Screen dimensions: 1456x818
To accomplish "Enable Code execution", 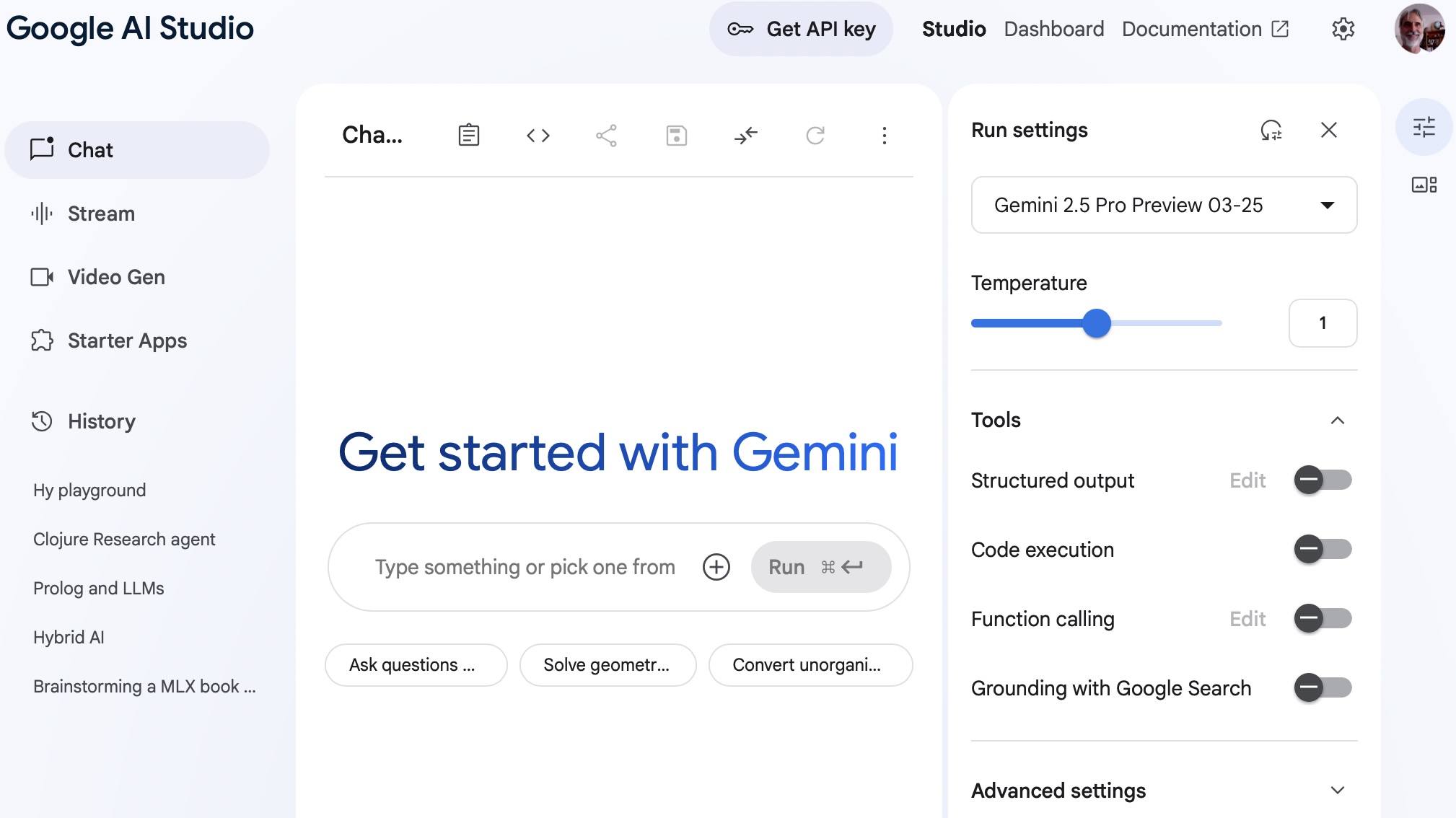I will click(1324, 549).
